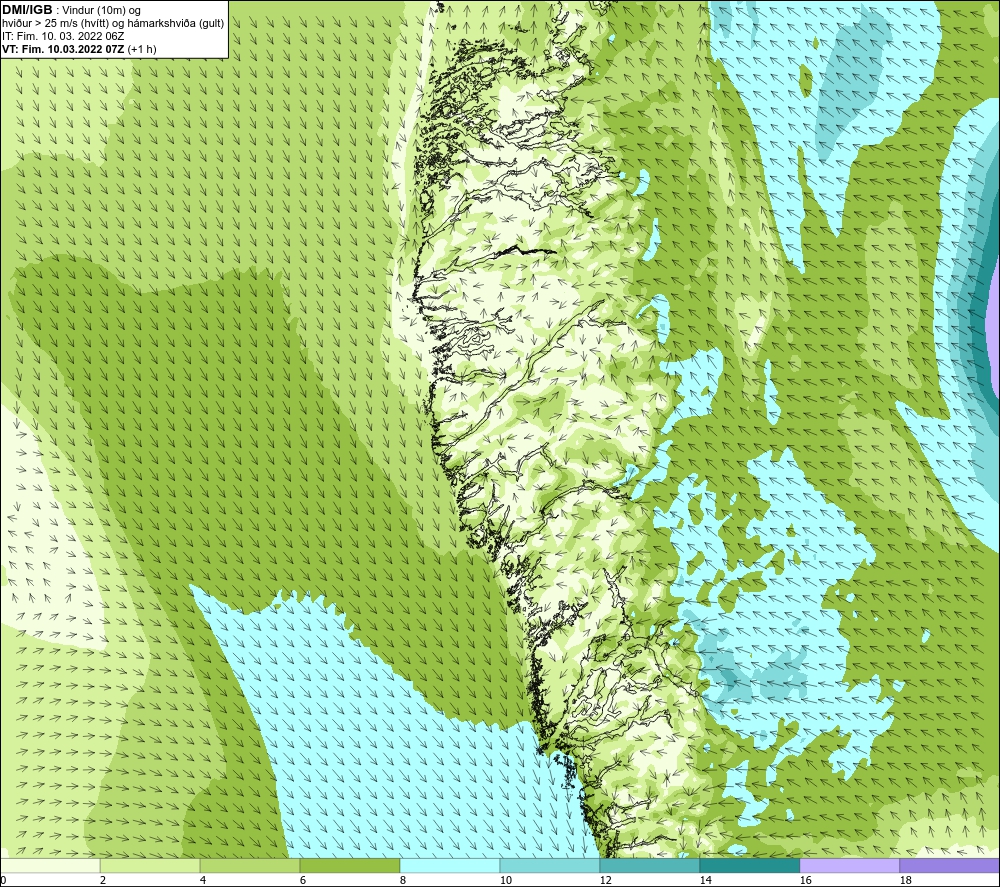Click the 14–16 m/s dark teal legend swatch
This screenshot has width=1000, height=887.
(750, 865)
